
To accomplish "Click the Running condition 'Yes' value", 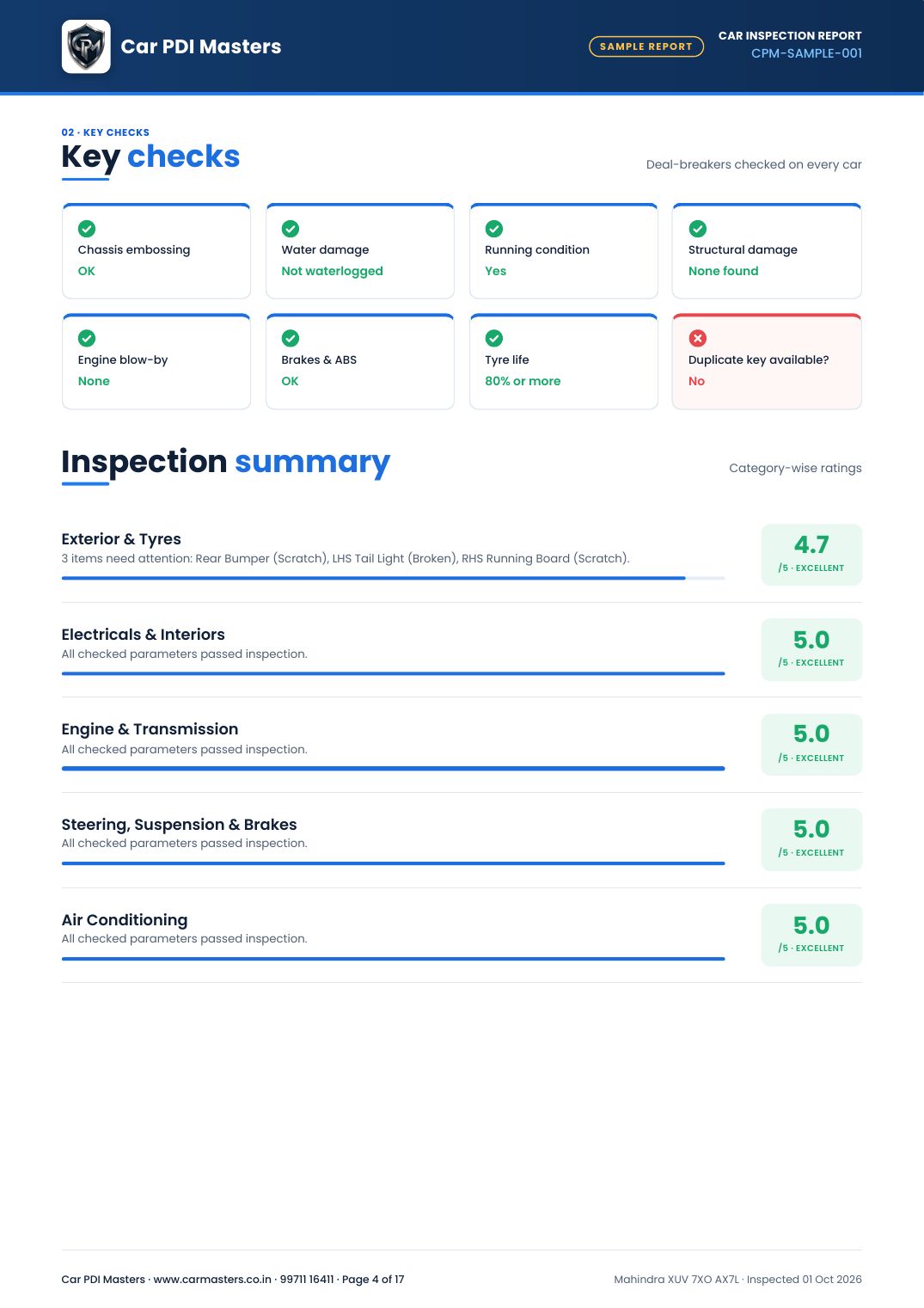I will (x=496, y=271).
